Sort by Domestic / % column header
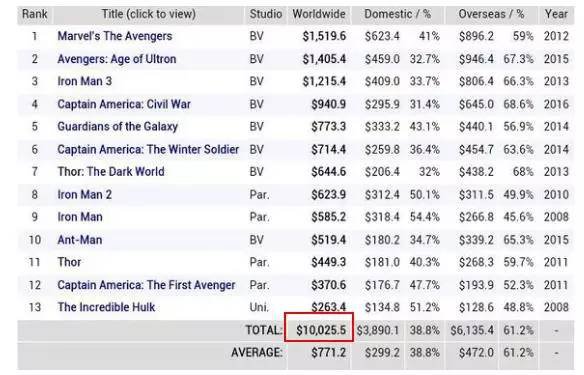Image resolution: width=584 pixels, height=375 pixels. [397, 15]
